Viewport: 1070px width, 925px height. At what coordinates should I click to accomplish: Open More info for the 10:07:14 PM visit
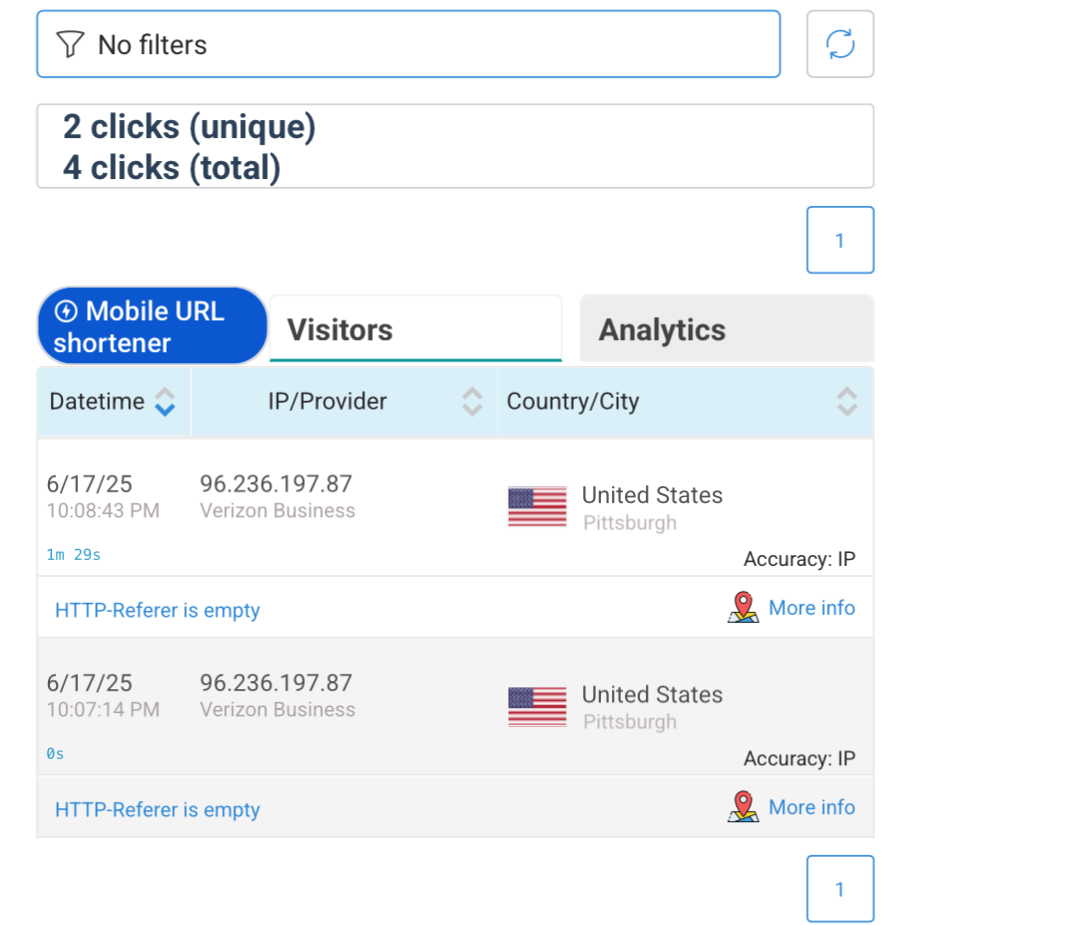811,807
